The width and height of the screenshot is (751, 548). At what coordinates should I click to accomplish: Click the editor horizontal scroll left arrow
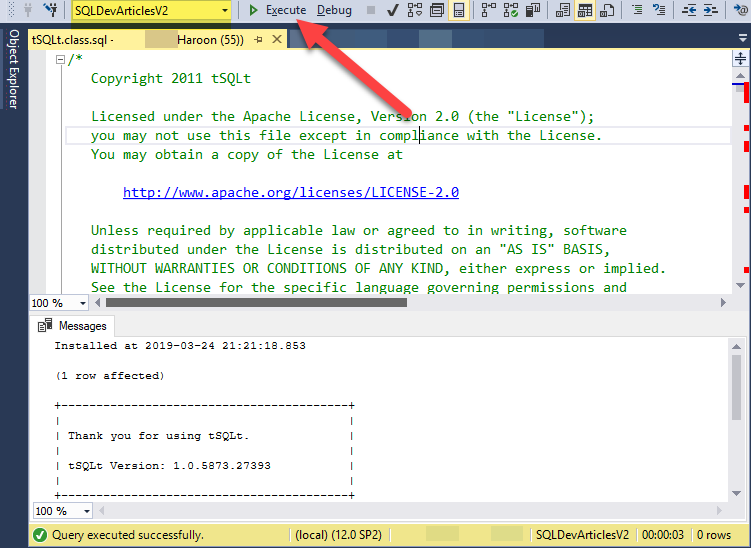pyautogui.click(x=98, y=303)
